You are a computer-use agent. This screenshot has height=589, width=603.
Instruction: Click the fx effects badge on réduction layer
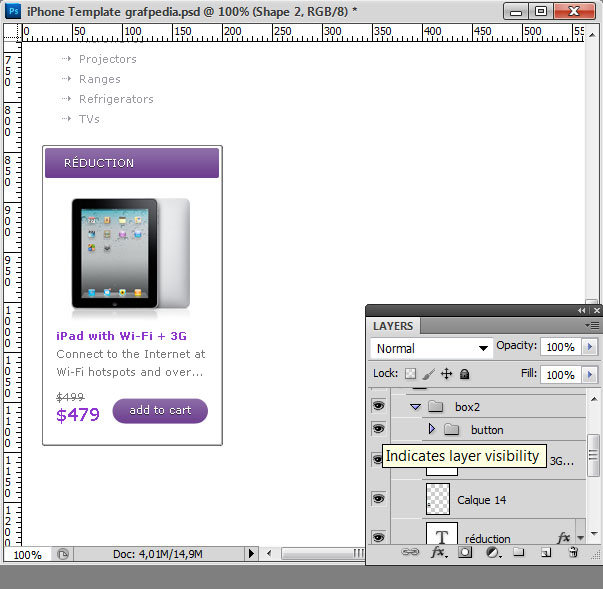click(563, 537)
